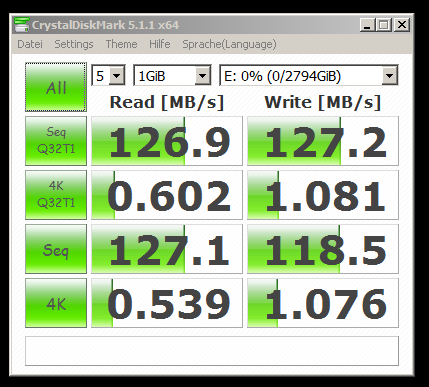
Task: Select the 4K Q32T1 write value 1.081
Action: [323, 195]
